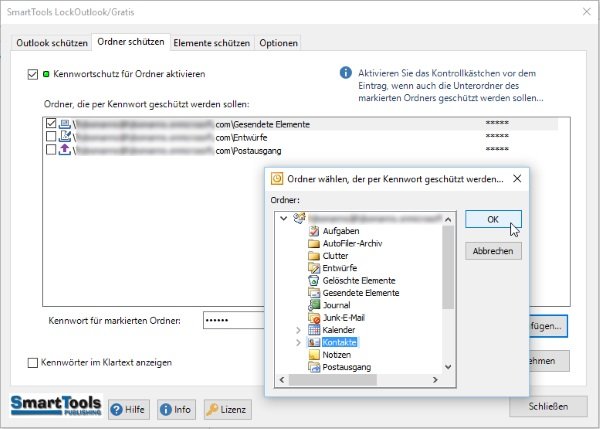Click the Abbrechen button
The image size is (600, 429).
[x=493, y=251]
